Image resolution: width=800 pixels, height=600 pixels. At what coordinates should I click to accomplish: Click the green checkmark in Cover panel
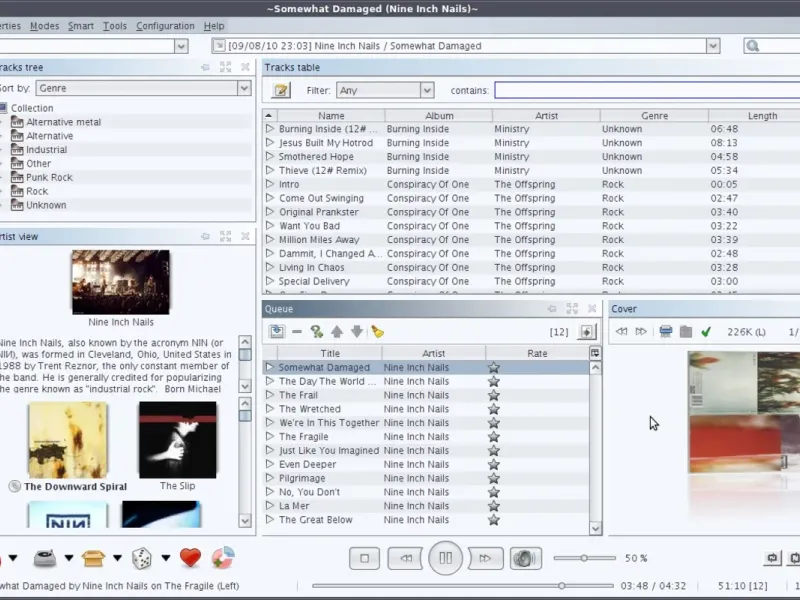pos(706,332)
